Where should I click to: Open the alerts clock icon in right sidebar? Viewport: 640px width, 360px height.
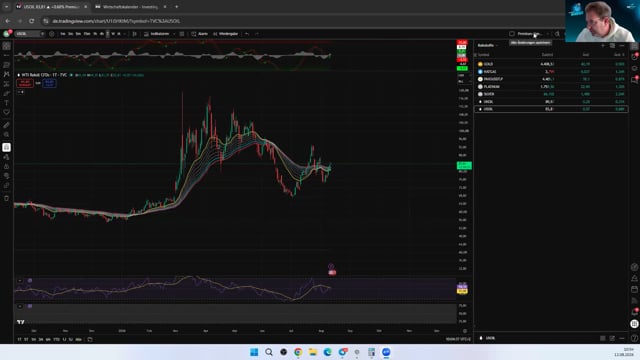pos(634,58)
